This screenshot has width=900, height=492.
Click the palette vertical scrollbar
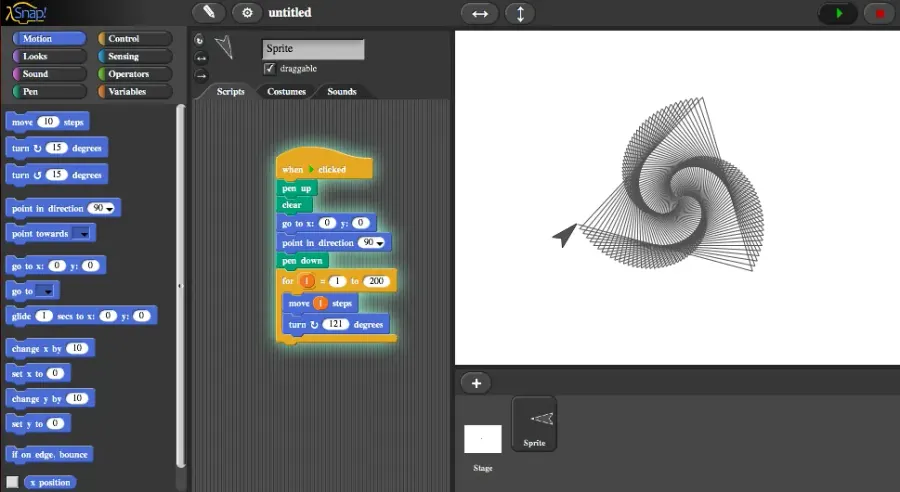point(181,285)
